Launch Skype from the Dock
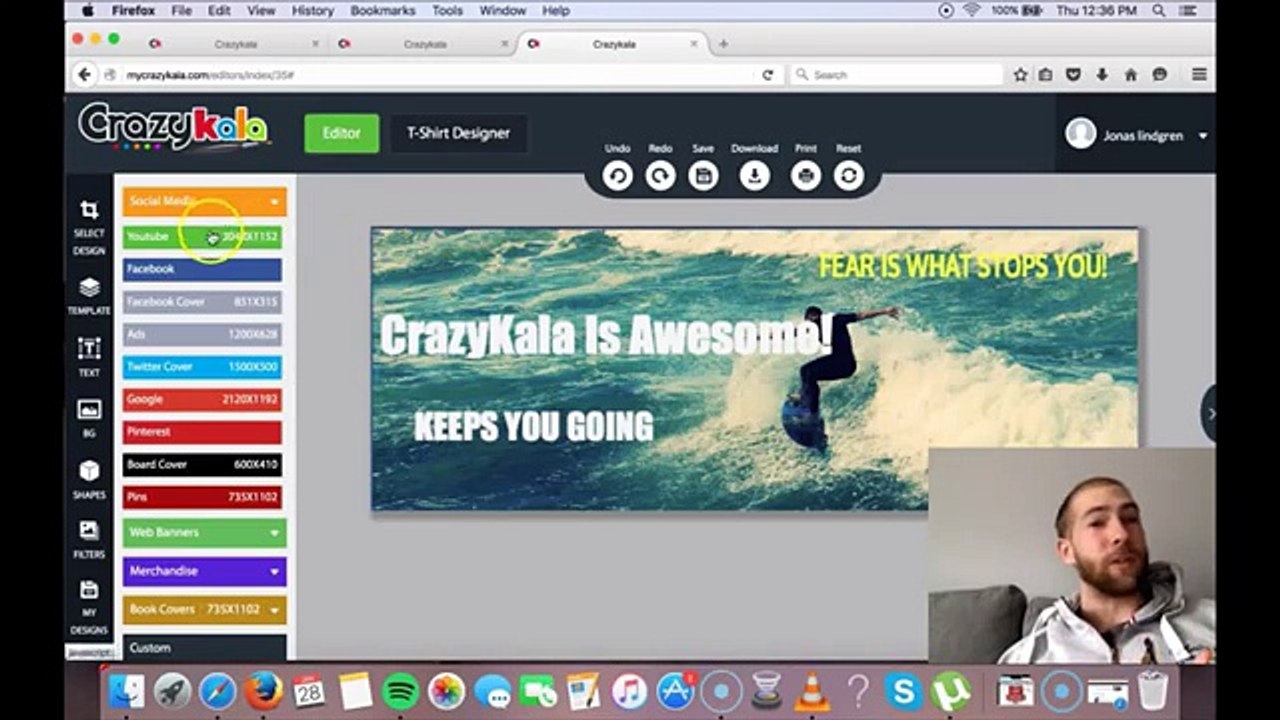 (903, 691)
